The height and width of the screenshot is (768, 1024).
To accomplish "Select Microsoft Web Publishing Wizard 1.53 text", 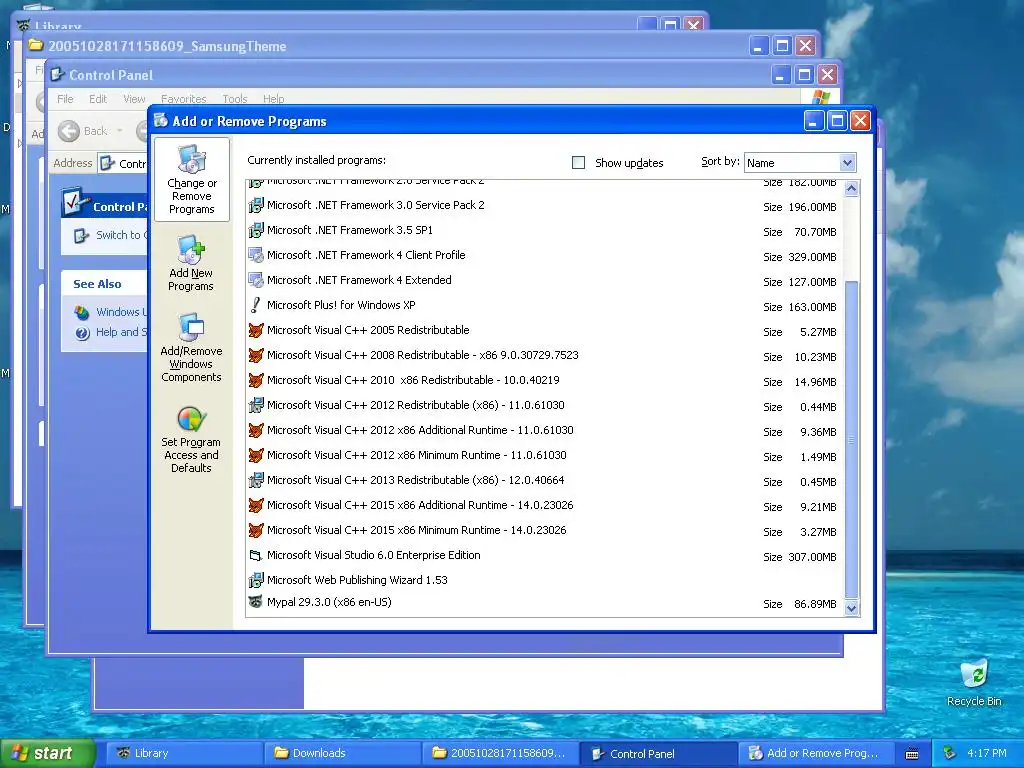I will pos(357,580).
